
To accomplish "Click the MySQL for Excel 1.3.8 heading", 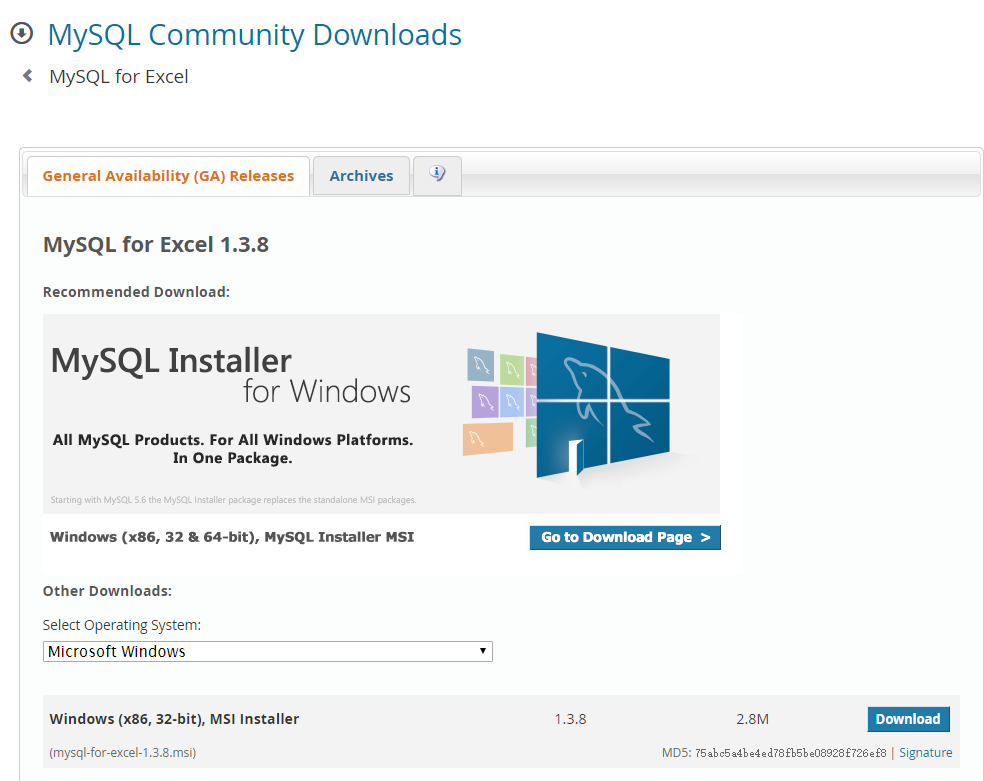I will pyautogui.click(x=156, y=245).
